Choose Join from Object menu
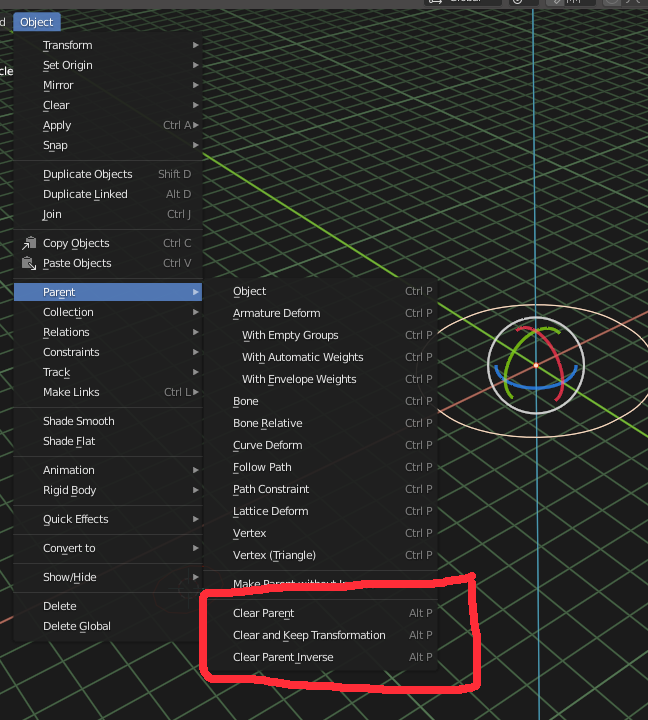 click(x=108, y=214)
